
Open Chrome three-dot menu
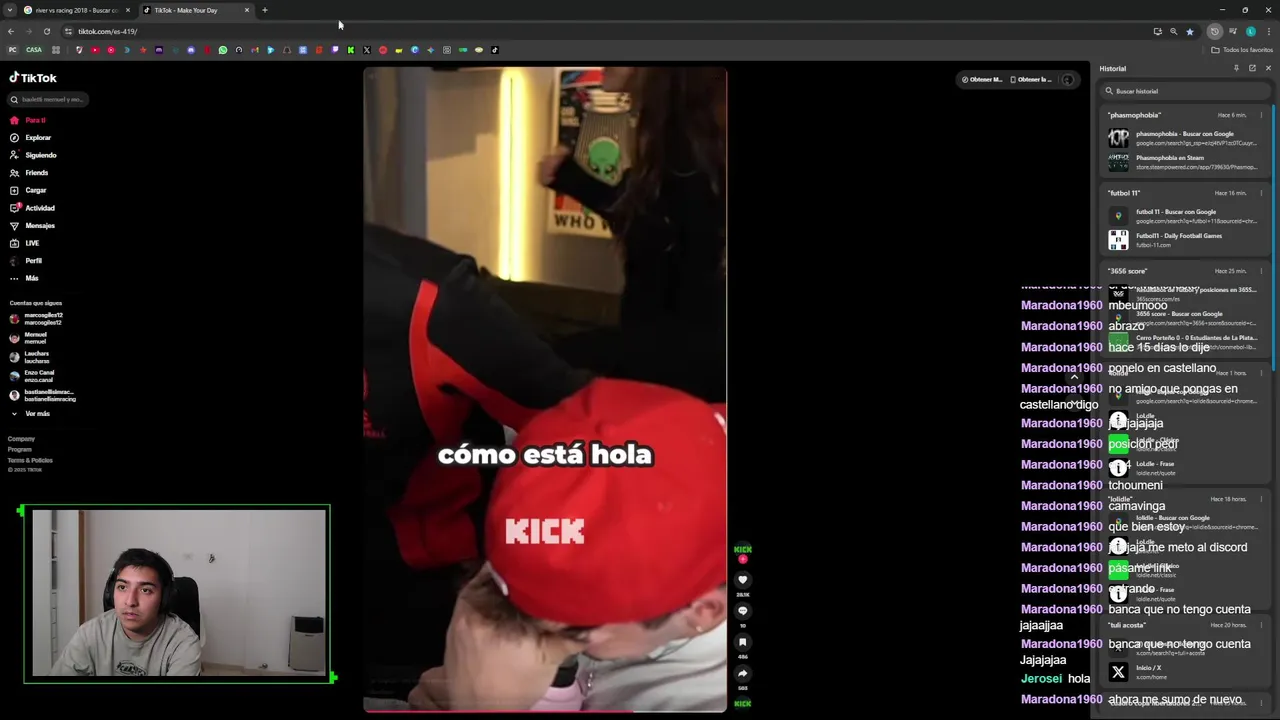tap(1268, 31)
